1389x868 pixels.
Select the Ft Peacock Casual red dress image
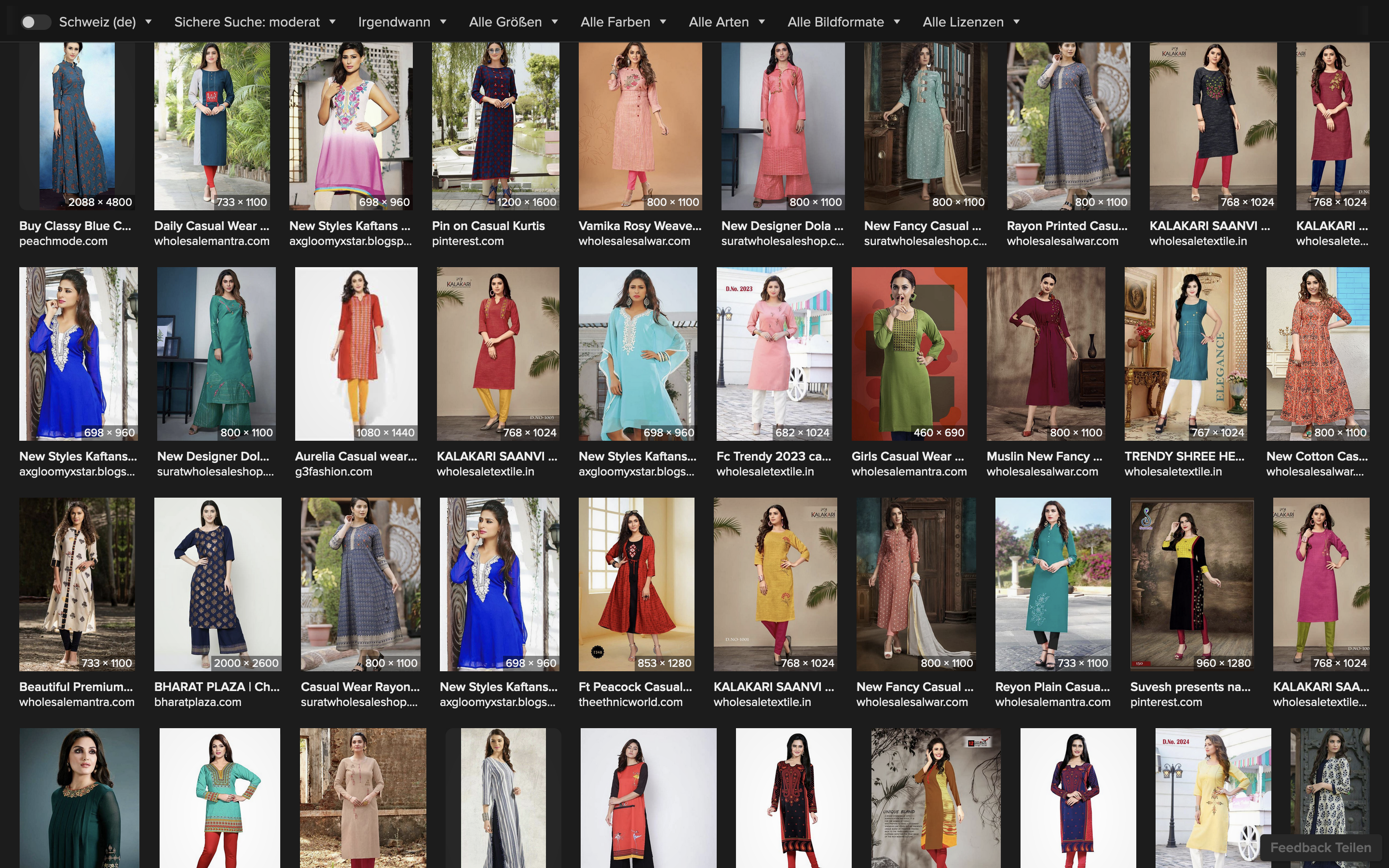[636, 584]
